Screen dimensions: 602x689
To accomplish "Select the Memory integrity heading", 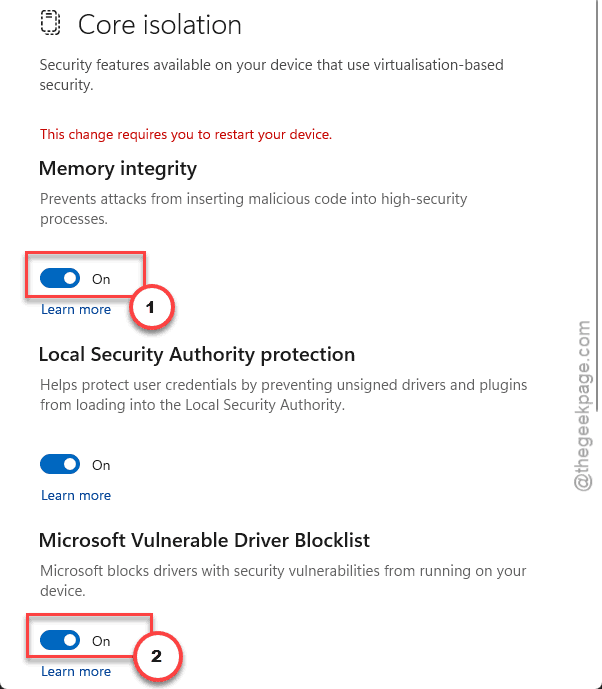I will pyautogui.click(x=118, y=169).
